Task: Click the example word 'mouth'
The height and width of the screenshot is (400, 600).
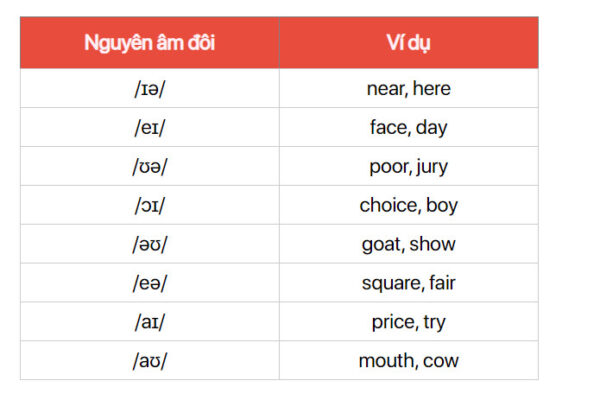Action: pos(385,361)
